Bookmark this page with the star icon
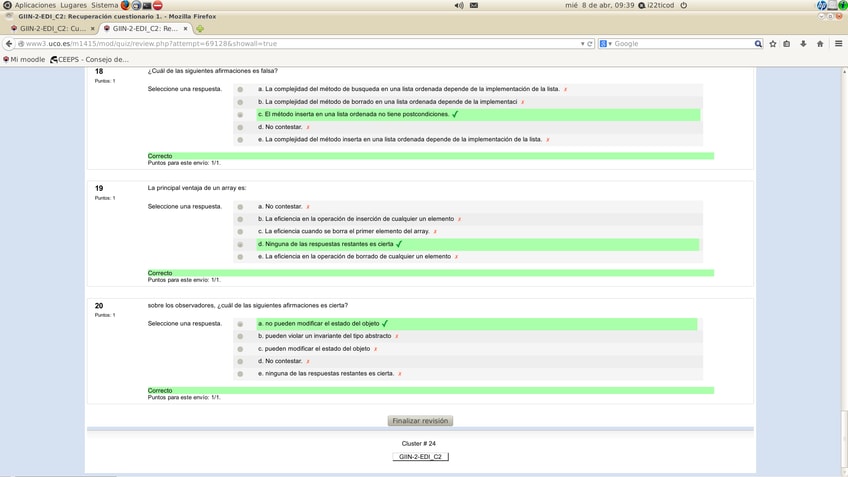Viewport: 848px width, 477px height. [773, 44]
